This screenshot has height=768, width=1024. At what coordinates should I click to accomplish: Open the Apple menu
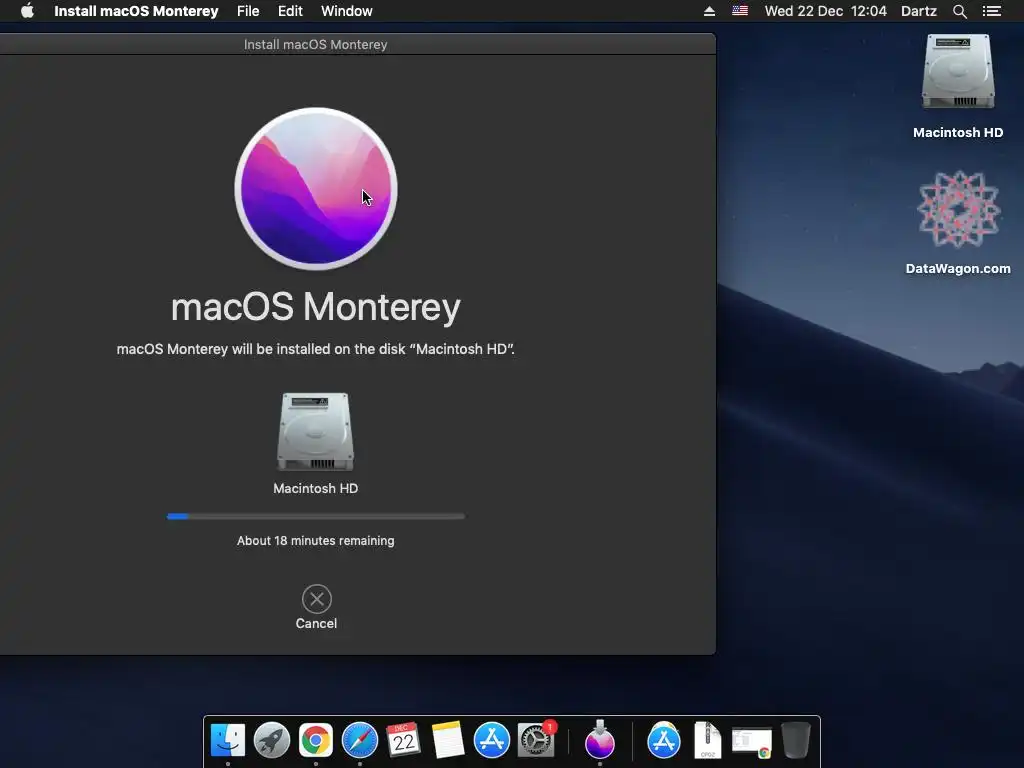27,11
